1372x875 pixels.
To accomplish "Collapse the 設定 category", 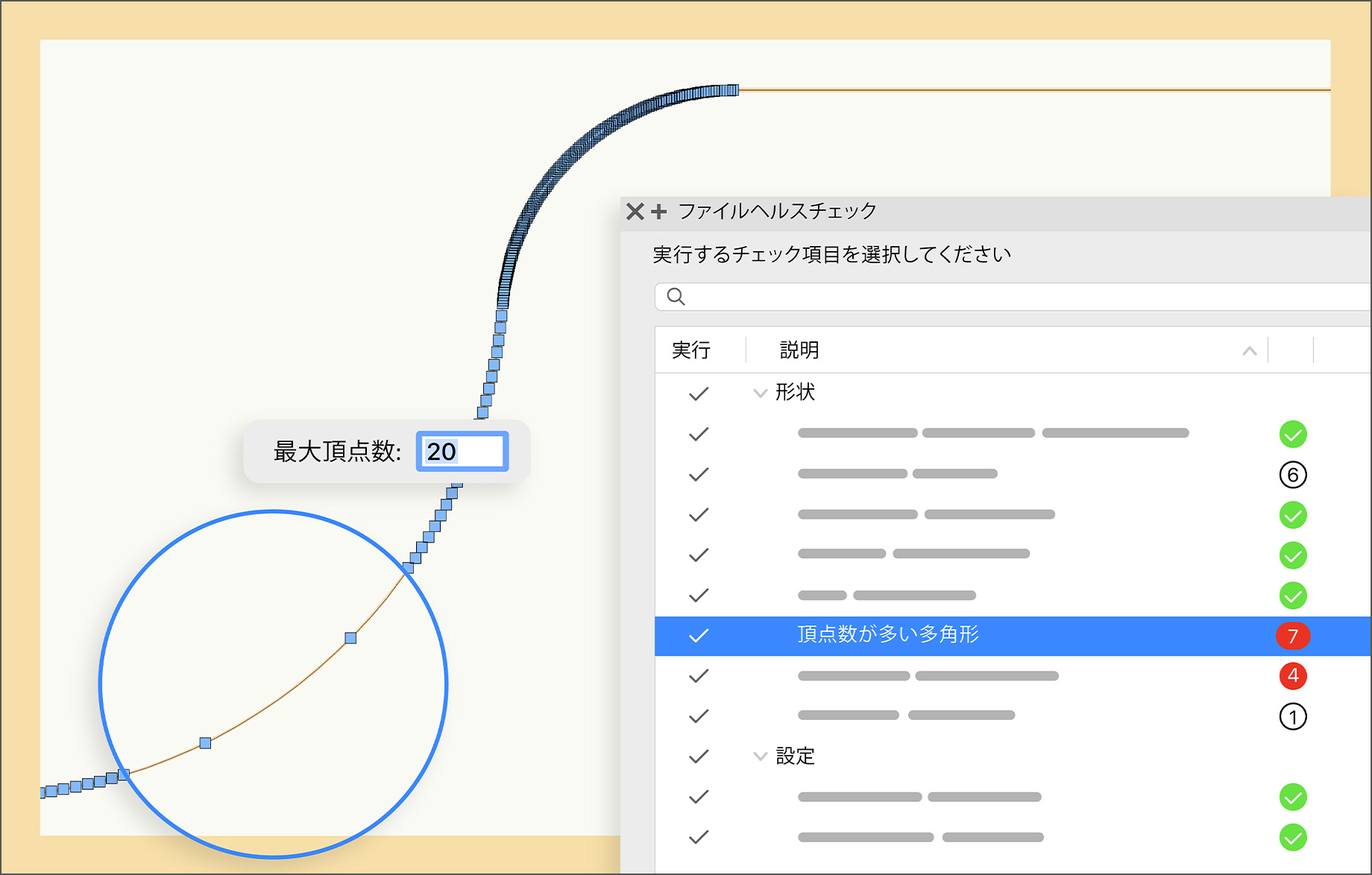I will pyautogui.click(x=760, y=756).
